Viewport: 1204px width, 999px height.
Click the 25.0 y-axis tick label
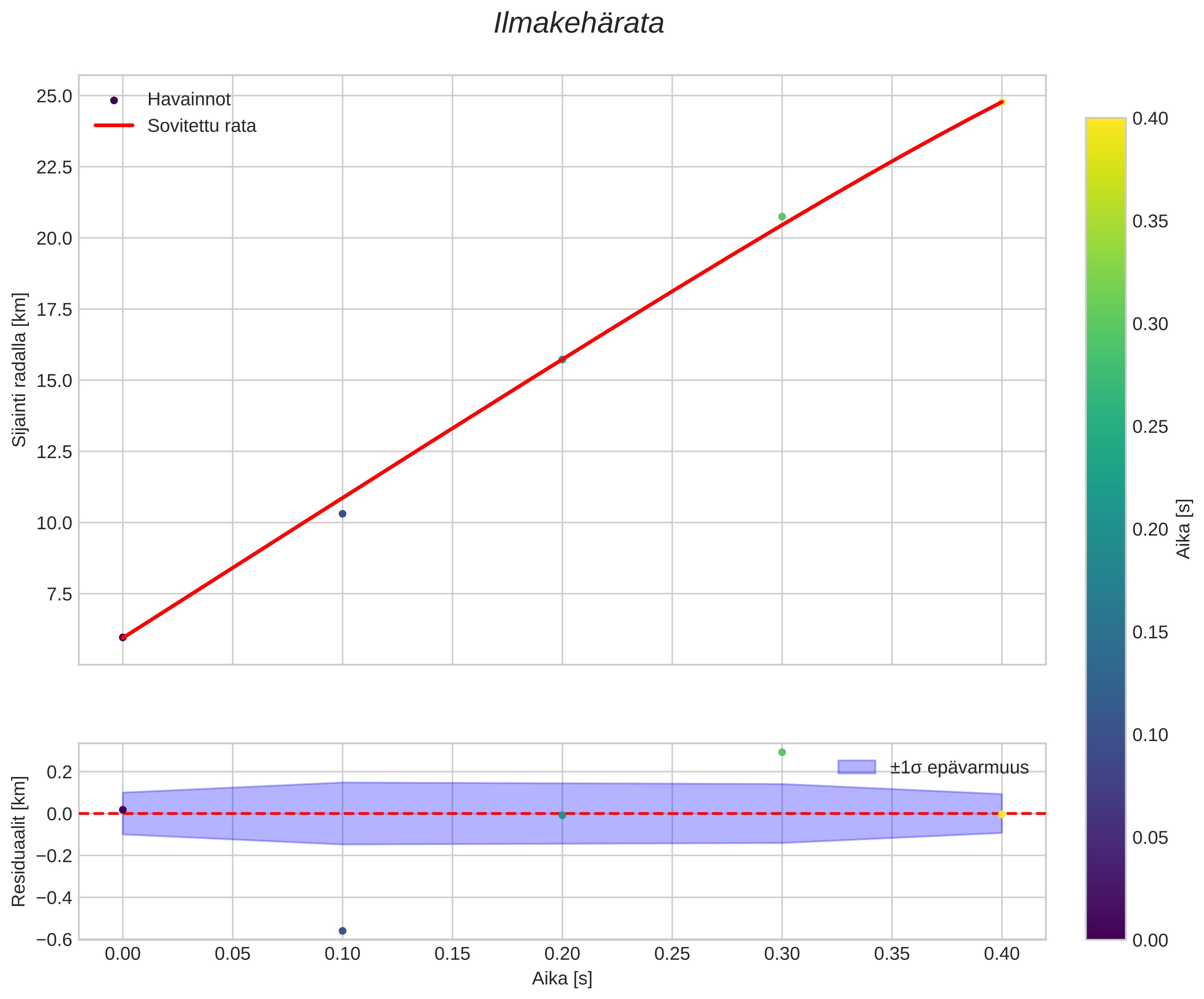55,97
